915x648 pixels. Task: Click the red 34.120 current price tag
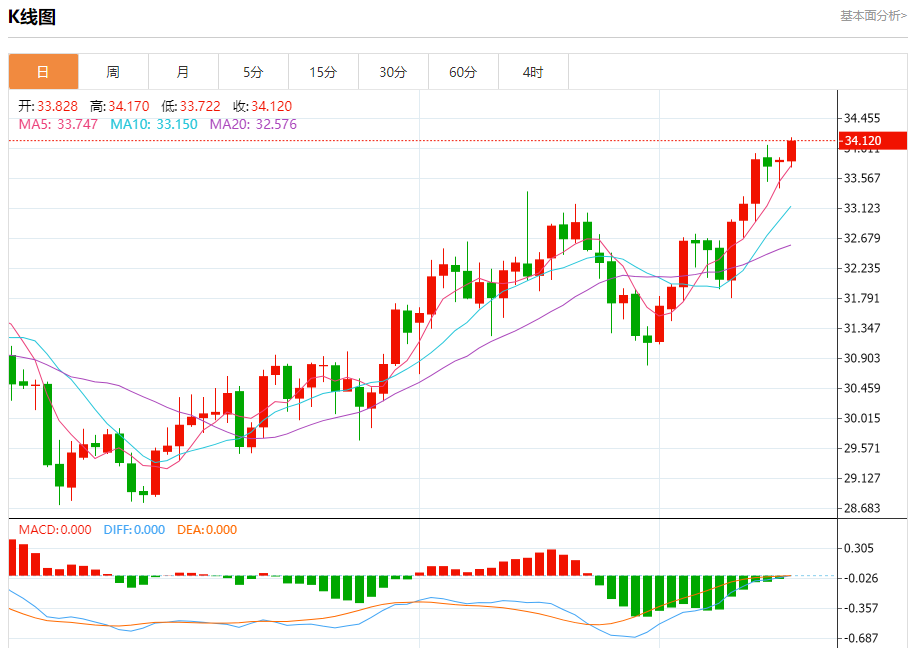point(862,141)
